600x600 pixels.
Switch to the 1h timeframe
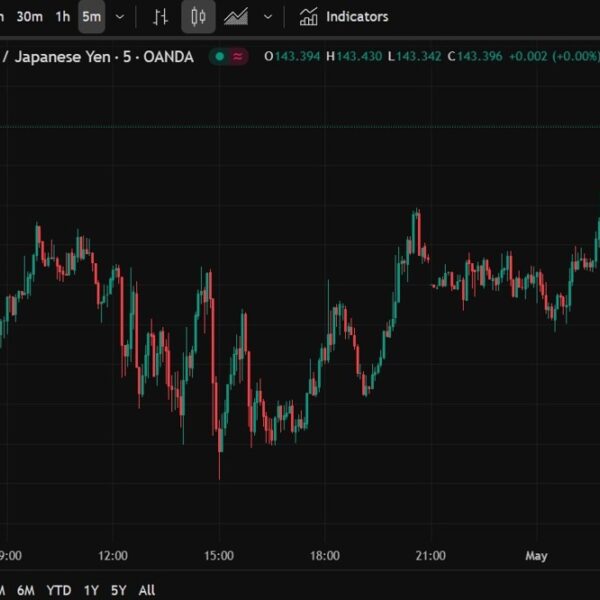pyautogui.click(x=63, y=17)
